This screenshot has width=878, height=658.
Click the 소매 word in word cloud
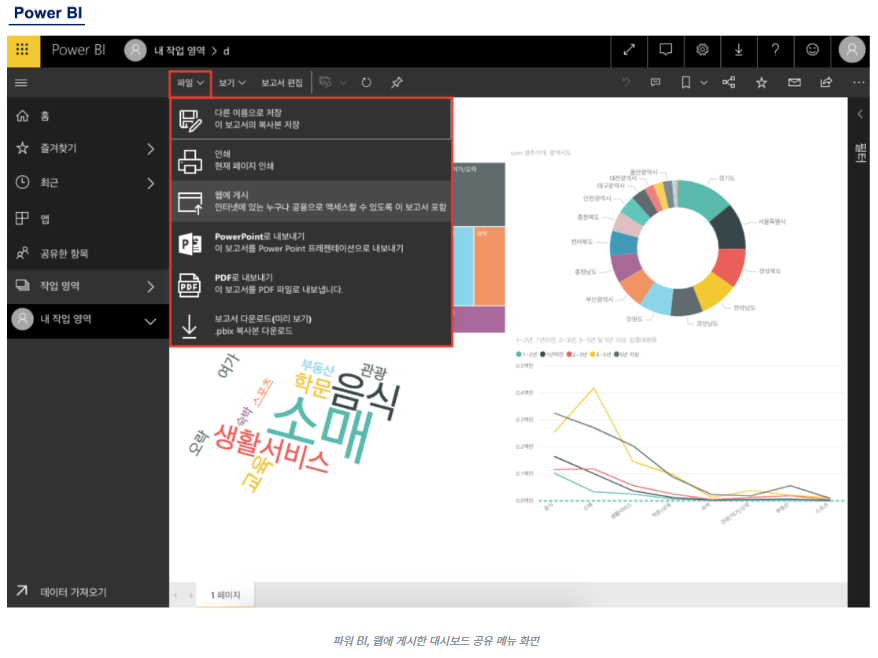pyautogui.click(x=320, y=428)
